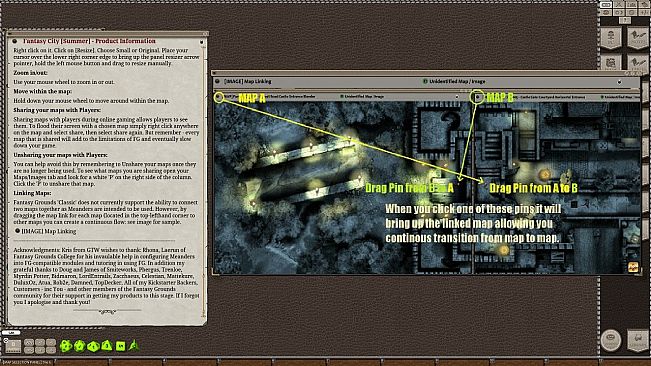Screen dimensions: 651x366
Task: Click the highlighted white tool in top-right dock
Action: coord(606,5)
